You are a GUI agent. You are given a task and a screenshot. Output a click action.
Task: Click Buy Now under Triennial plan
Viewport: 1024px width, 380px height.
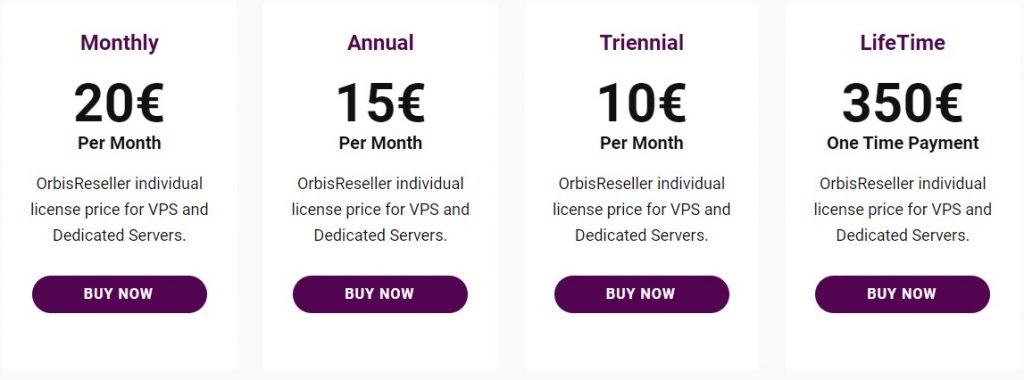[x=641, y=294]
